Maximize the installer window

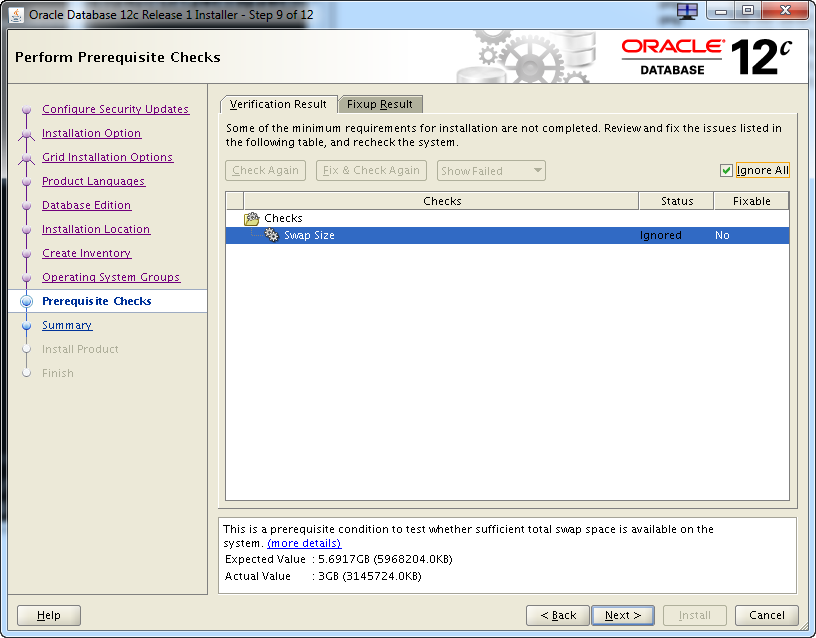coord(748,11)
